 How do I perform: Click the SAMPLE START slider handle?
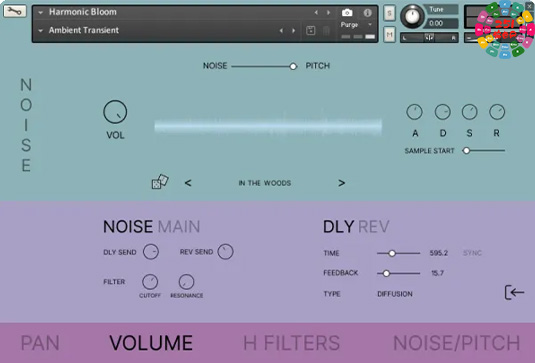pyautogui.click(x=466, y=150)
